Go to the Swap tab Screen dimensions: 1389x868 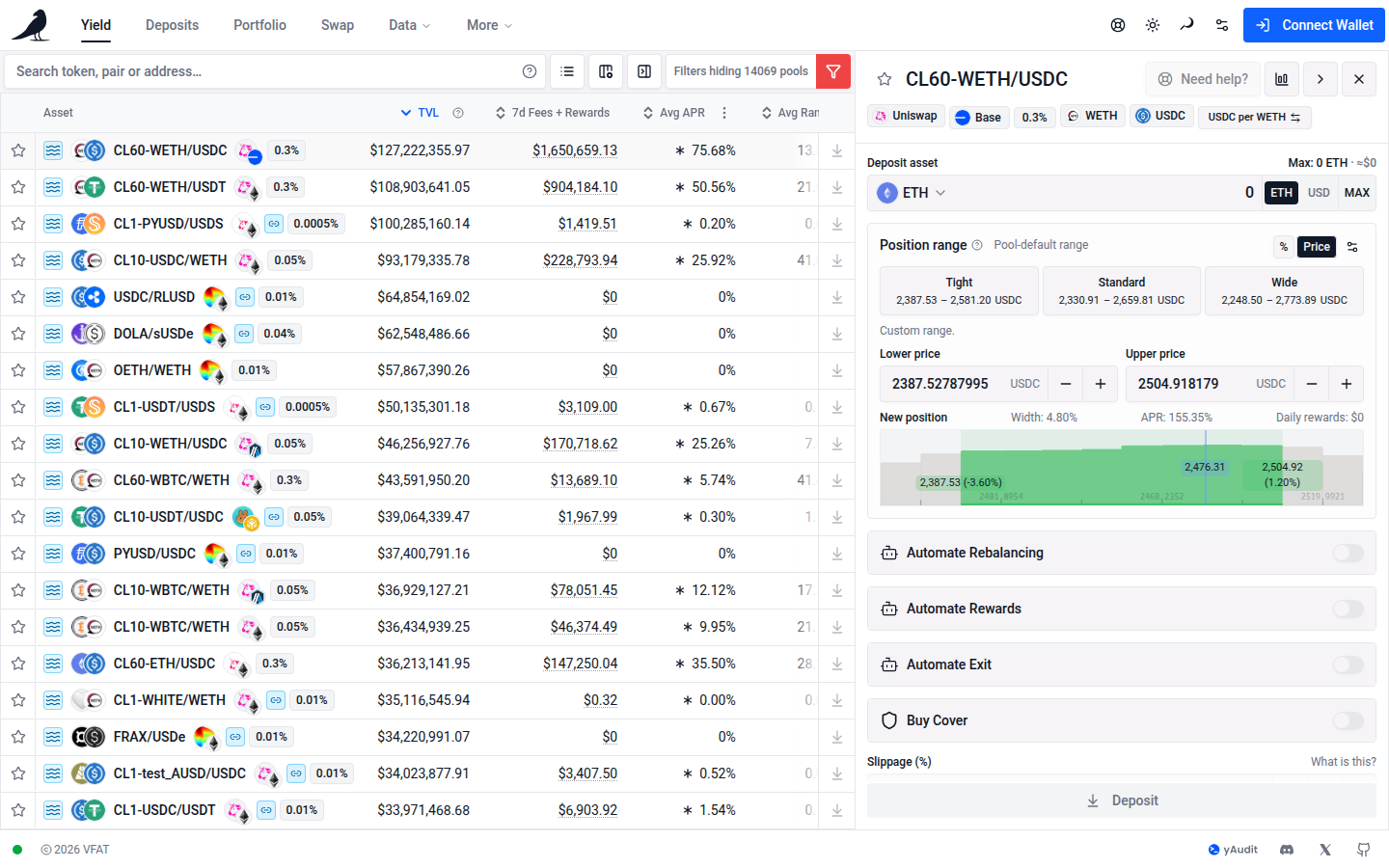(x=338, y=25)
